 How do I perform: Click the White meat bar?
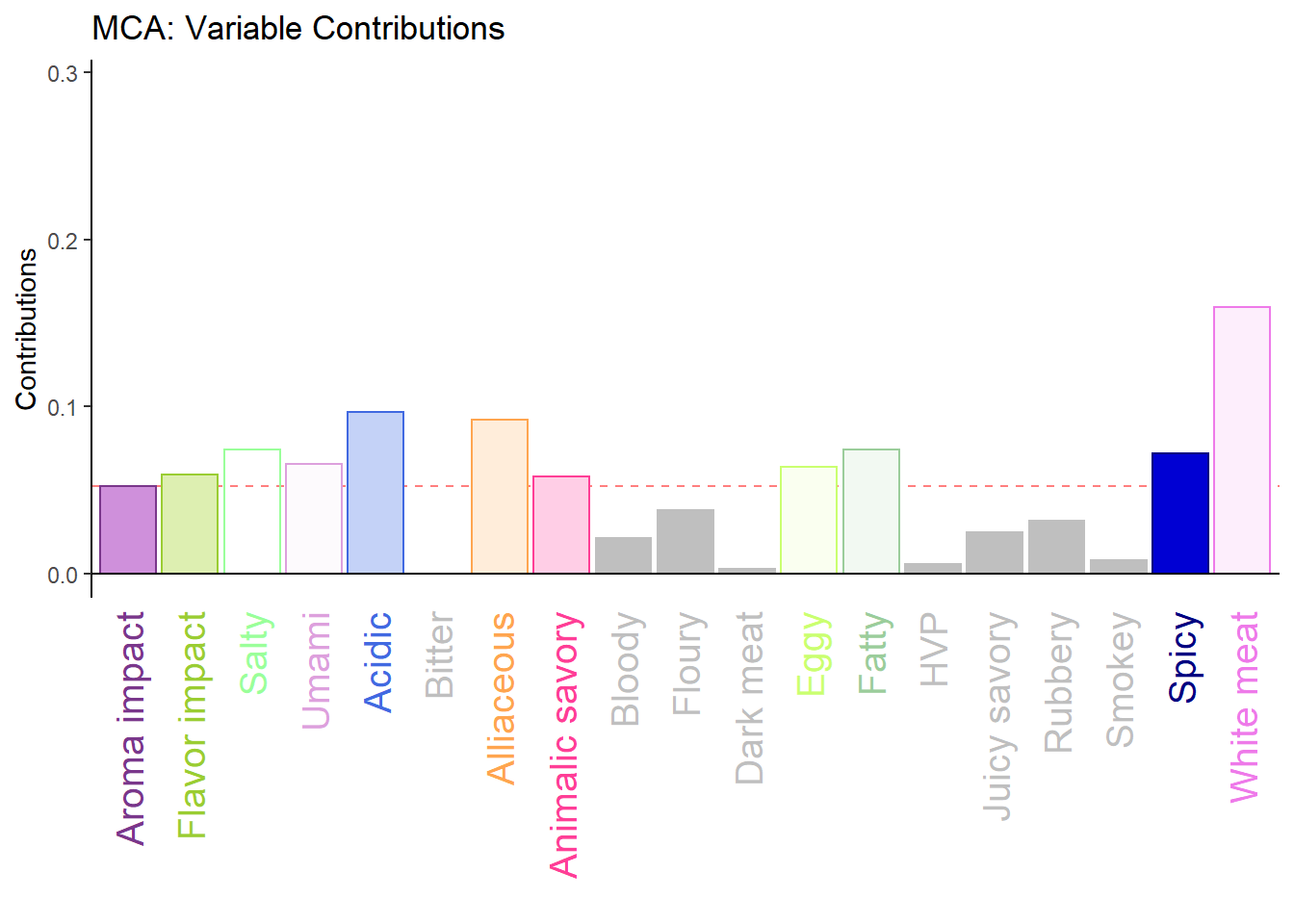pyautogui.click(x=1242, y=440)
